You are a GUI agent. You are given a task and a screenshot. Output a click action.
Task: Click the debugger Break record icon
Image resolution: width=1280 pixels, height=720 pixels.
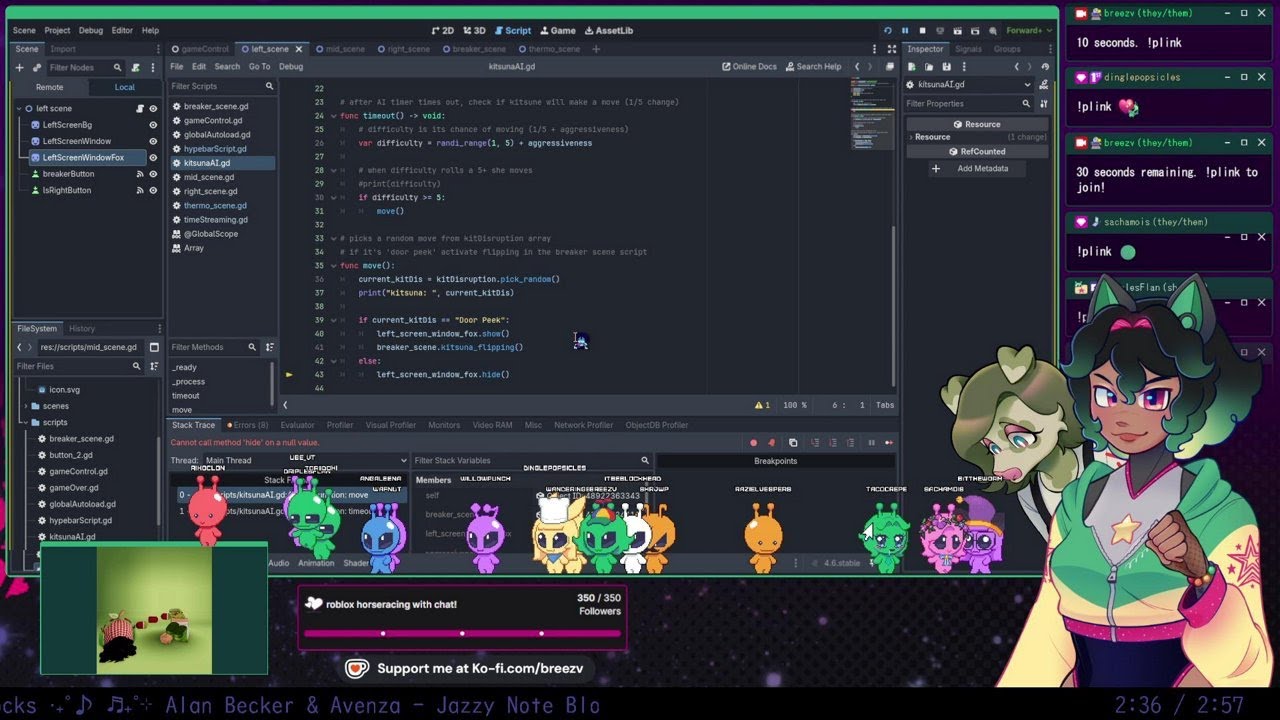753,442
